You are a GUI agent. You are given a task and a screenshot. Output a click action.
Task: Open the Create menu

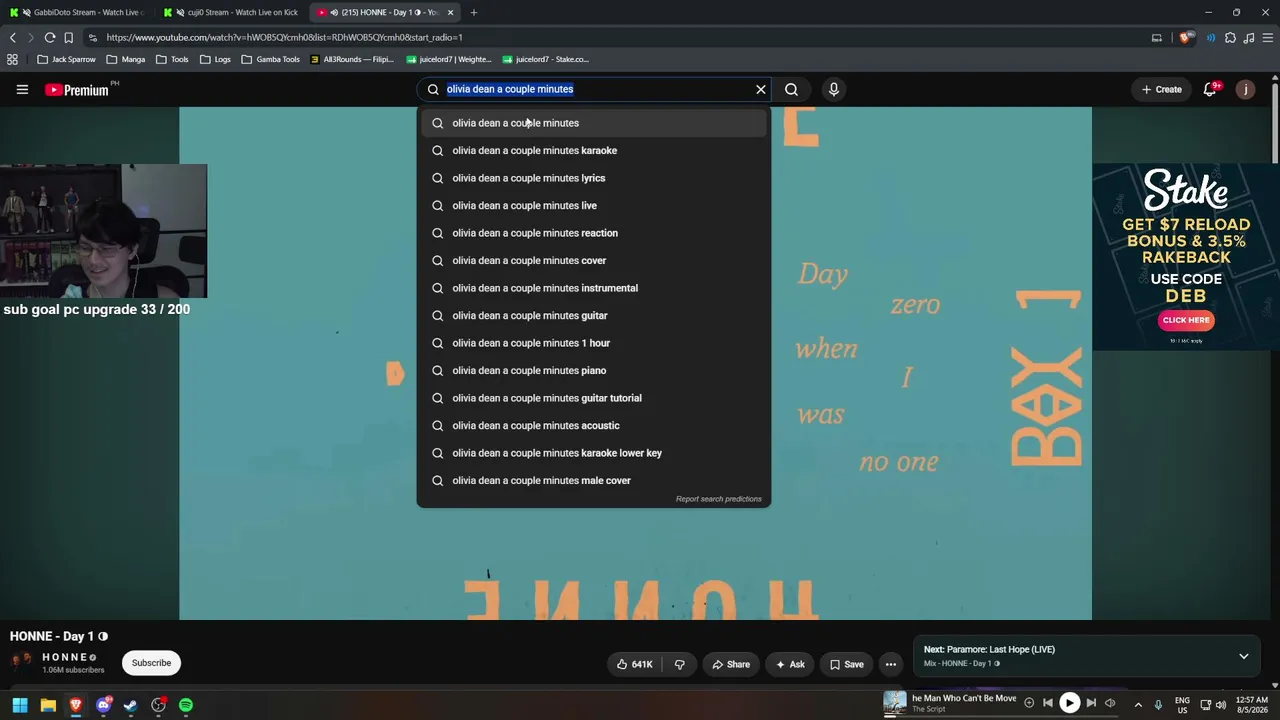[x=1162, y=89]
